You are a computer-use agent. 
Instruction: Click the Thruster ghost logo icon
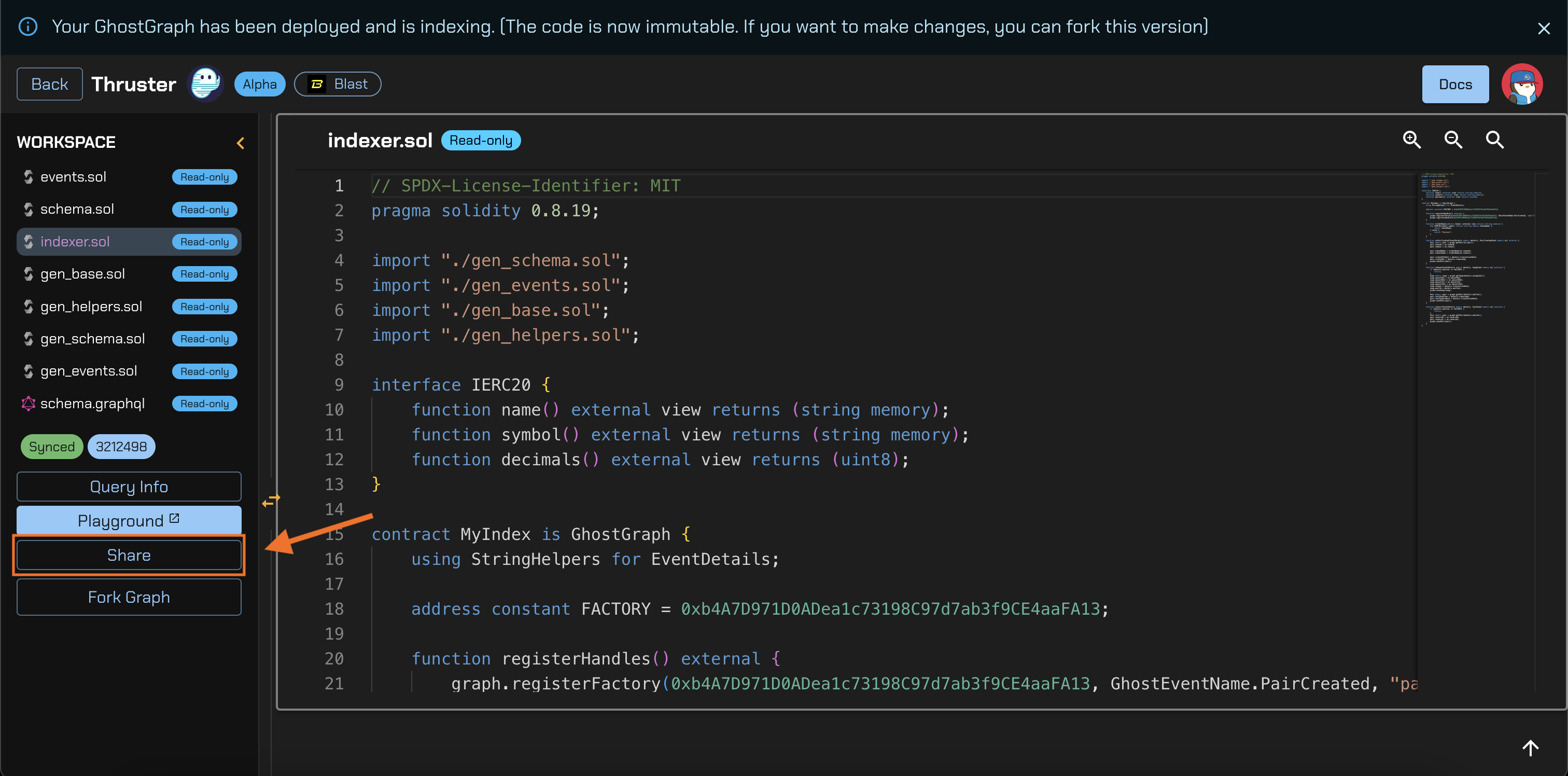[x=205, y=84]
